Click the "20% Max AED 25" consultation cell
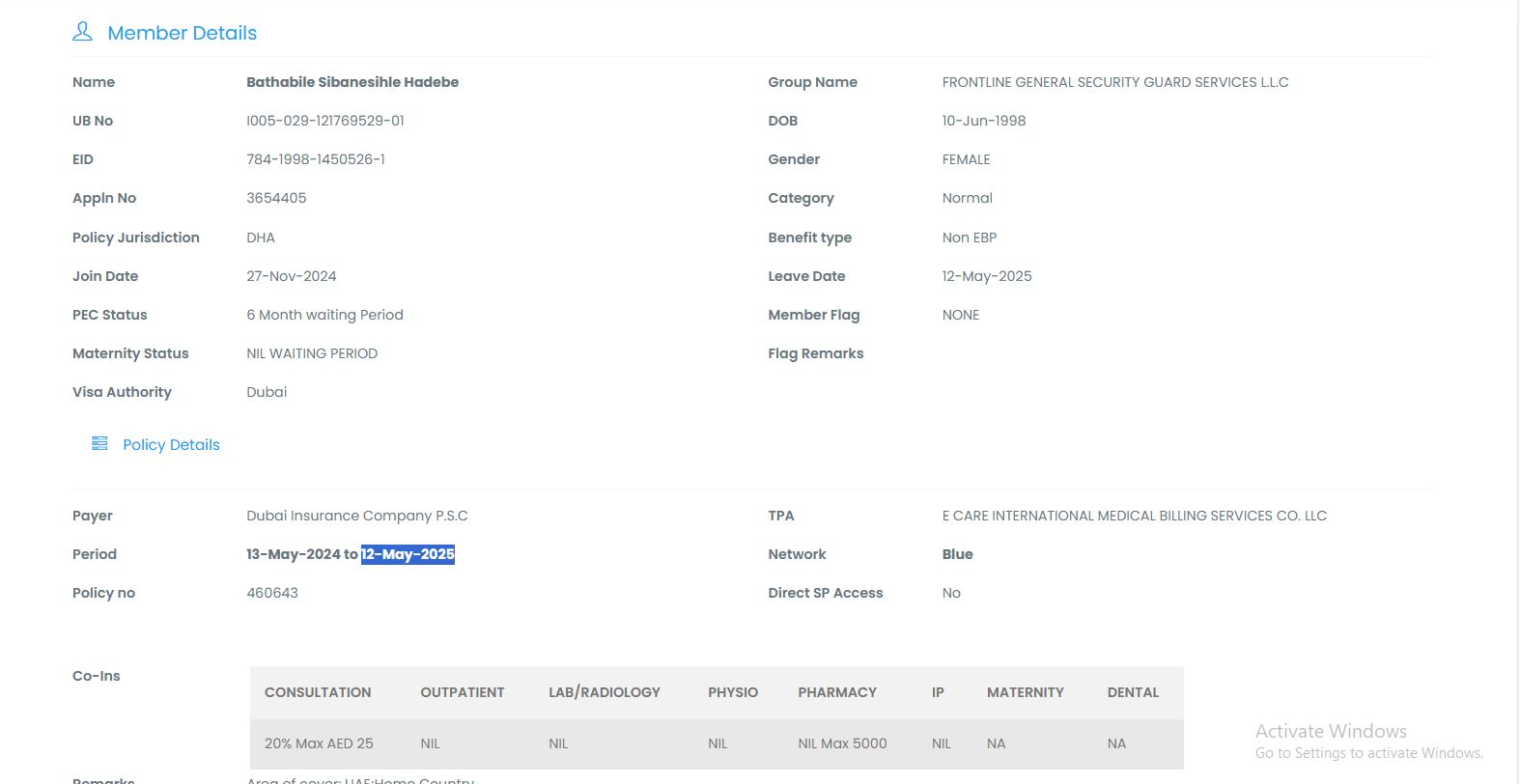 (x=319, y=743)
